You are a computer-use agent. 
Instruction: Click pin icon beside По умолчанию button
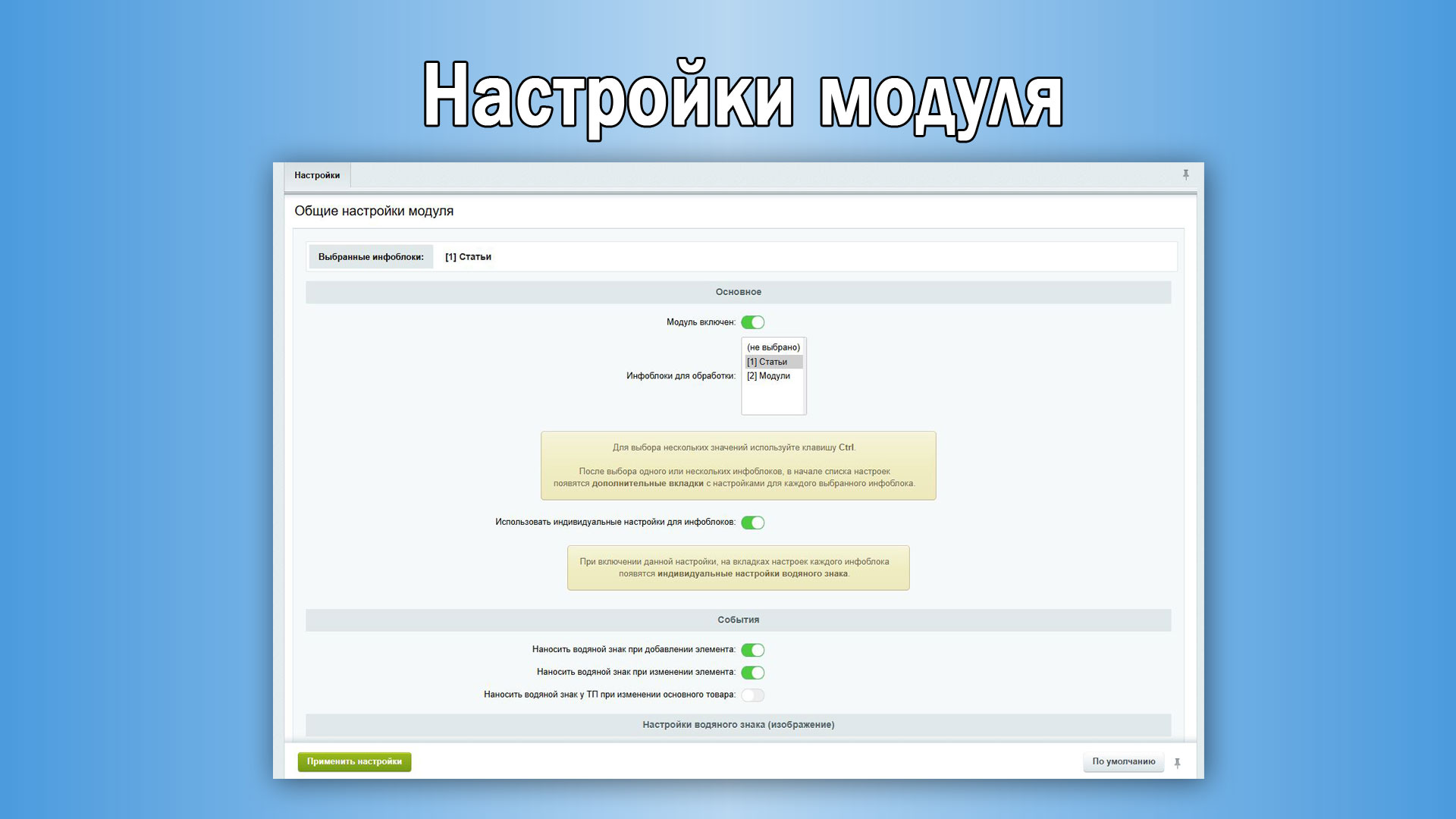coord(1177,763)
